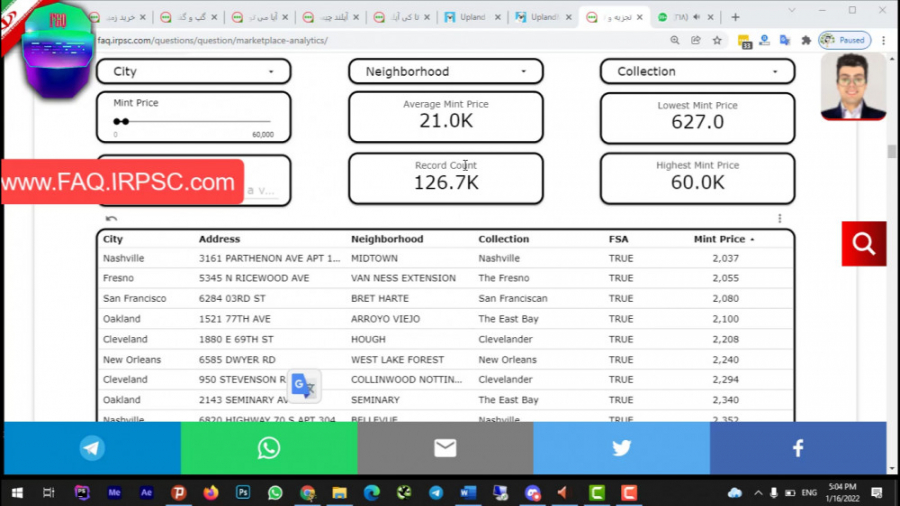Expand the Neighborhood dropdown filter
Screen dimensions: 900x506
445,72
